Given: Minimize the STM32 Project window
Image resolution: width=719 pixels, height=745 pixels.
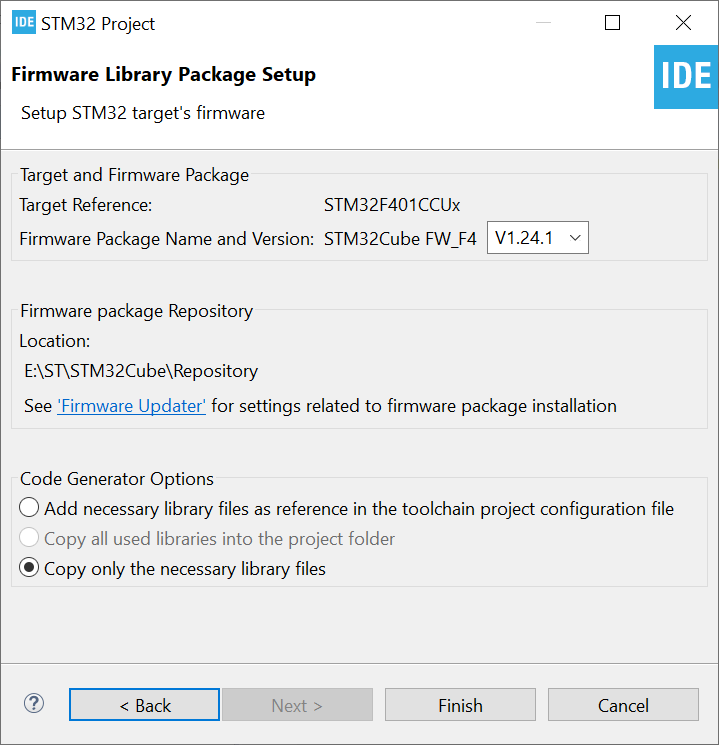Looking at the screenshot, I should pyautogui.click(x=541, y=22).
